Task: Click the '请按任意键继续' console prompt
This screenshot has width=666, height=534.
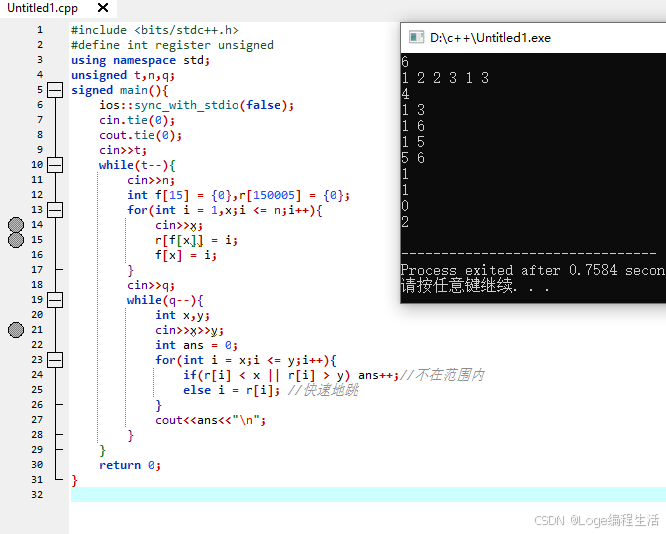Action: [475, 285]
